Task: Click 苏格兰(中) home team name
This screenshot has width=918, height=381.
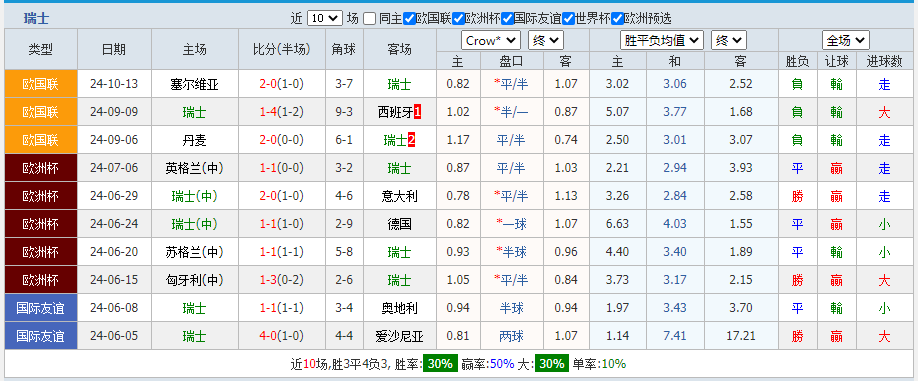Action: coord(194,252)
